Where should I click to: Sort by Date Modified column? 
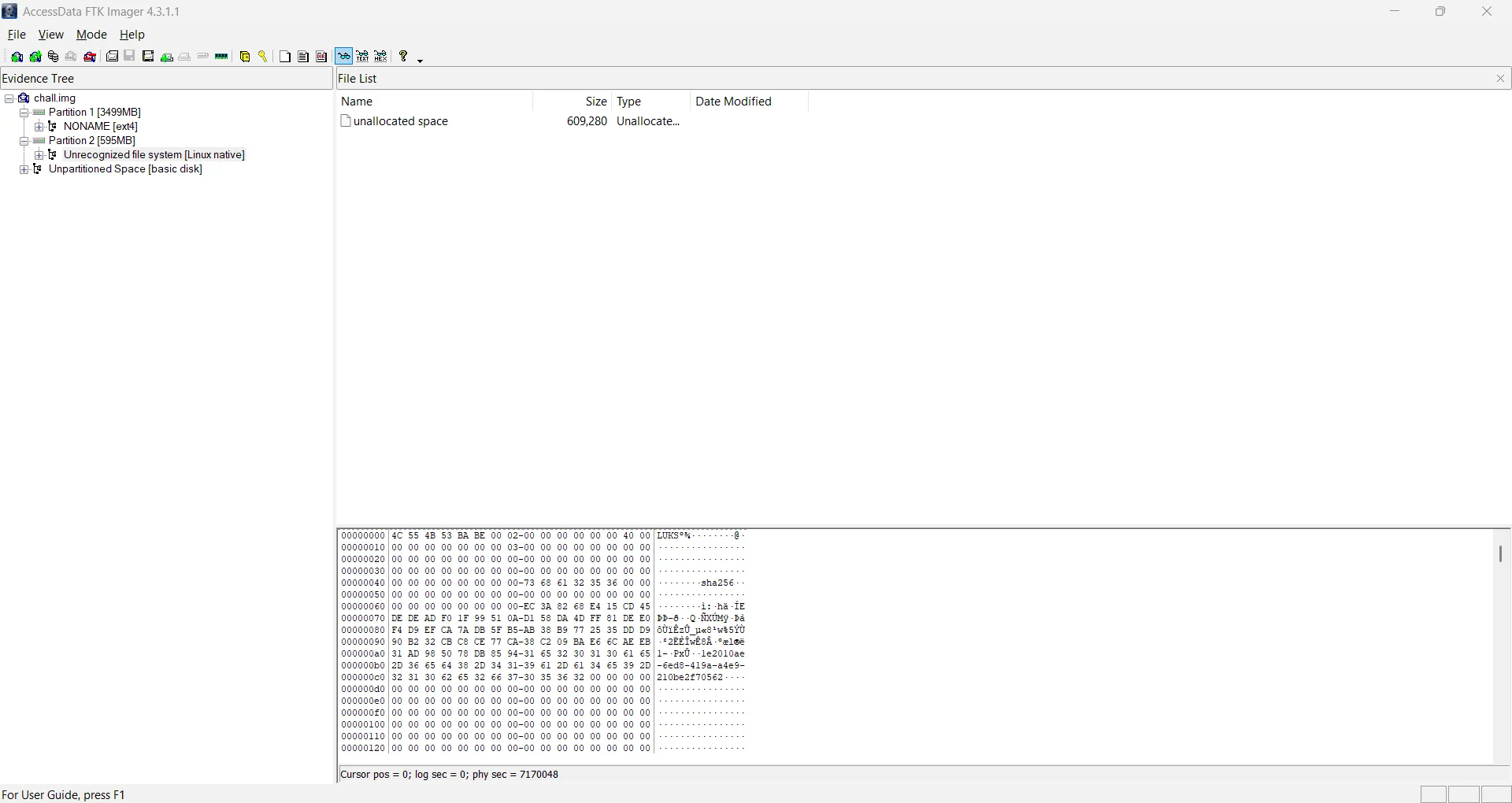coord(750,102)
